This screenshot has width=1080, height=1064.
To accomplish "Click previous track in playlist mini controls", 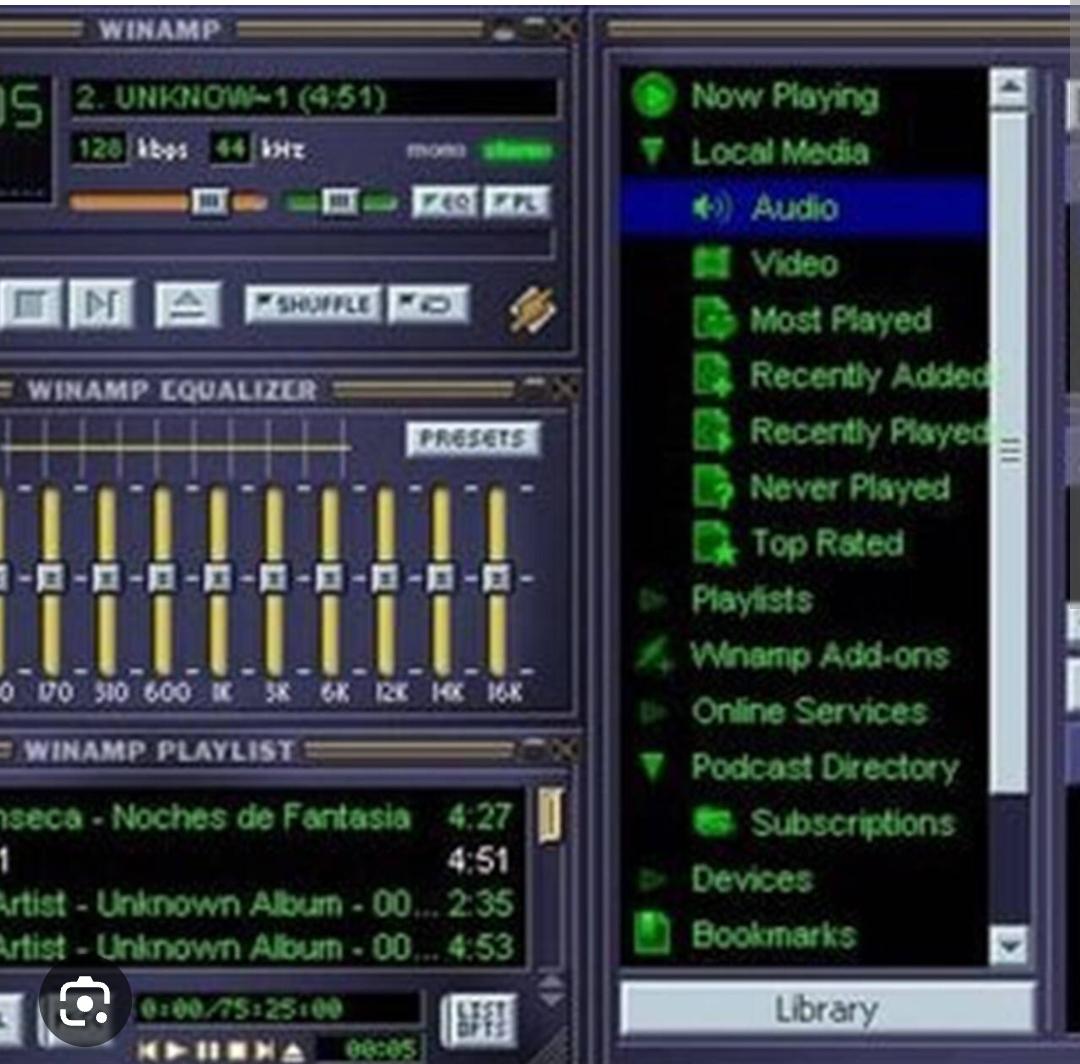I will [147, 1051].
